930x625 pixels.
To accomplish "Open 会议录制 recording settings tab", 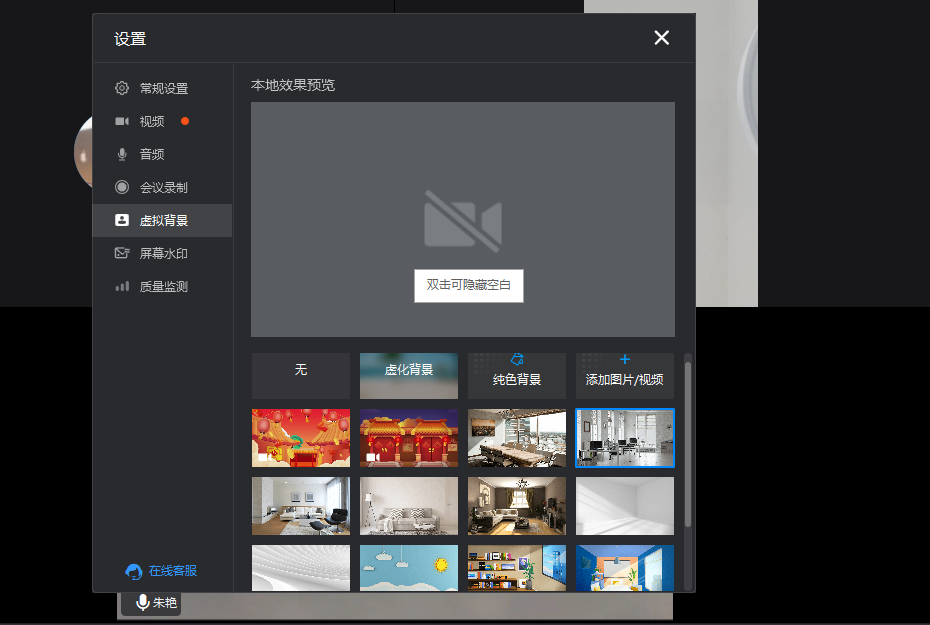I will (x=162, y=187).
